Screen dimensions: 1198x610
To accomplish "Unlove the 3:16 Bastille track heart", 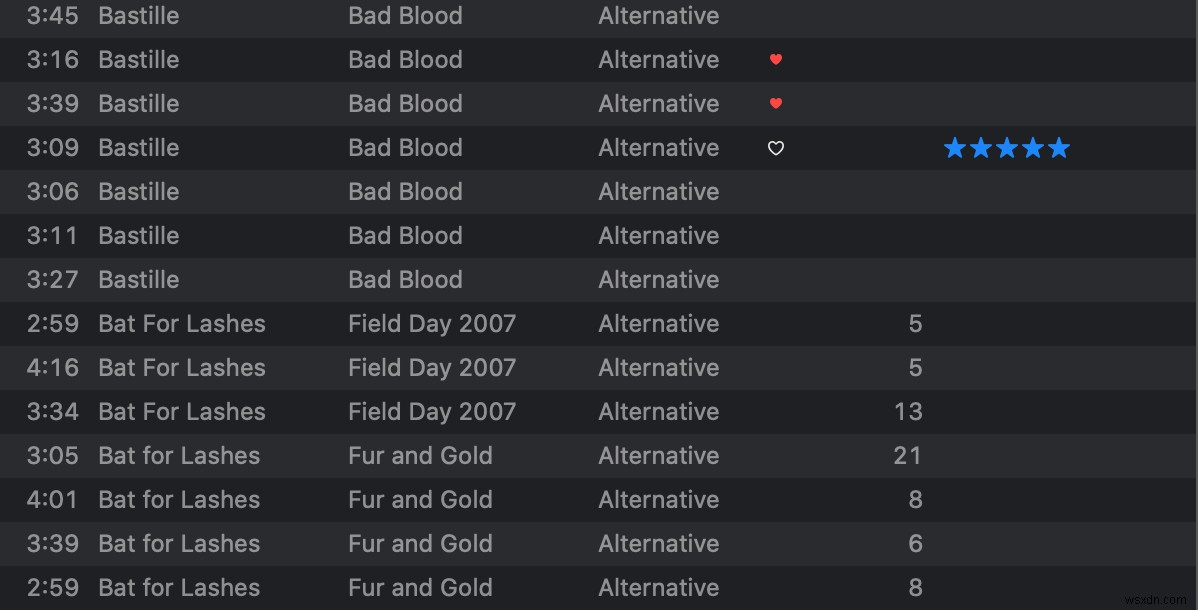I will pyautogui.click(x=775, y=60).
